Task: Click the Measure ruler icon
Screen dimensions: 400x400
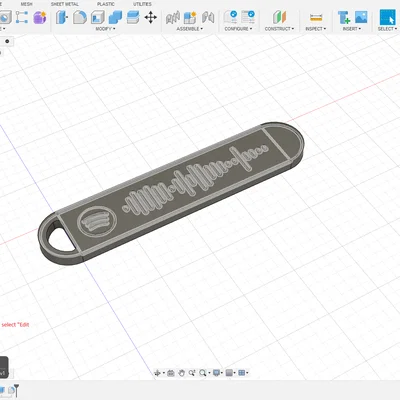Action: [316, 17]
